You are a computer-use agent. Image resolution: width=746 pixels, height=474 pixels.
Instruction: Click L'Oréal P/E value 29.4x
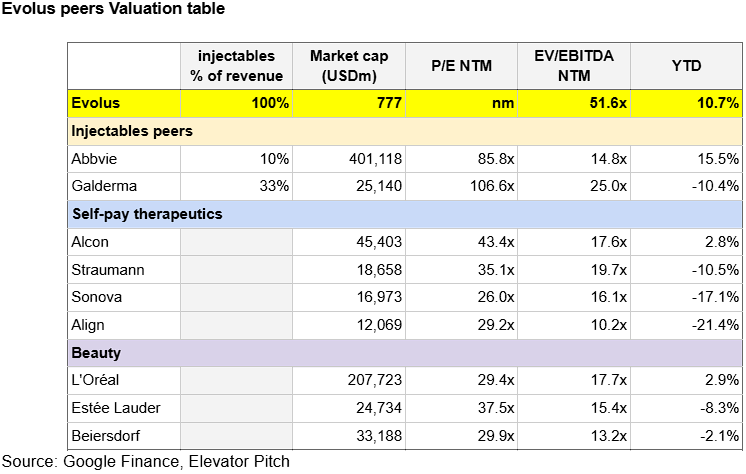point(496,380)
